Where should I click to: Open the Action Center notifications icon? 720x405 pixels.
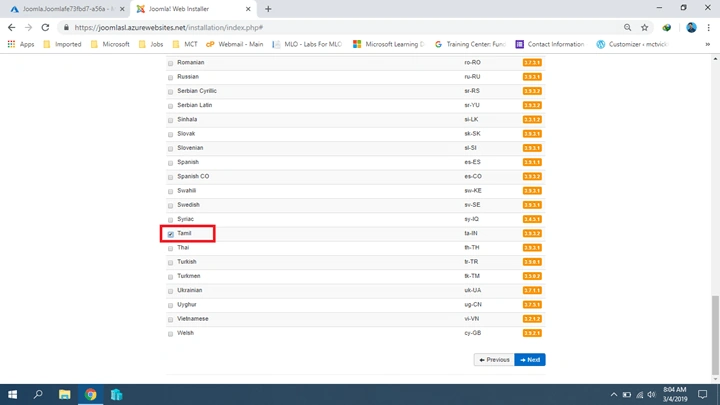(x=703, y=394)
